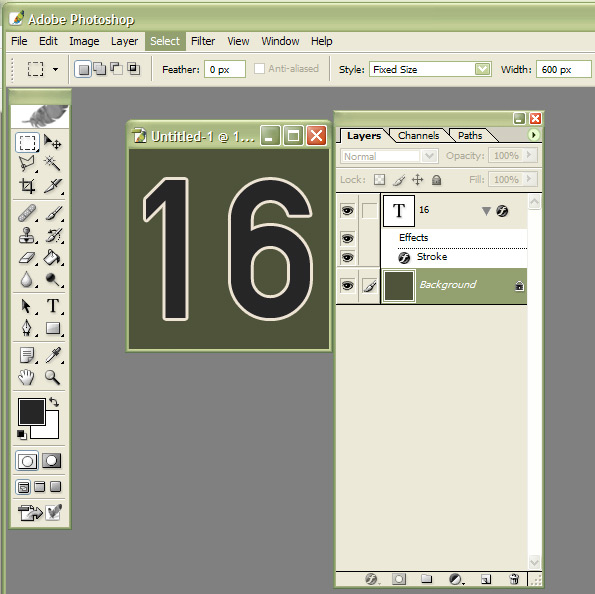This screenshot has width=595, height=594.
Task: Hide the 16 text layer
Action: [347, 210]
